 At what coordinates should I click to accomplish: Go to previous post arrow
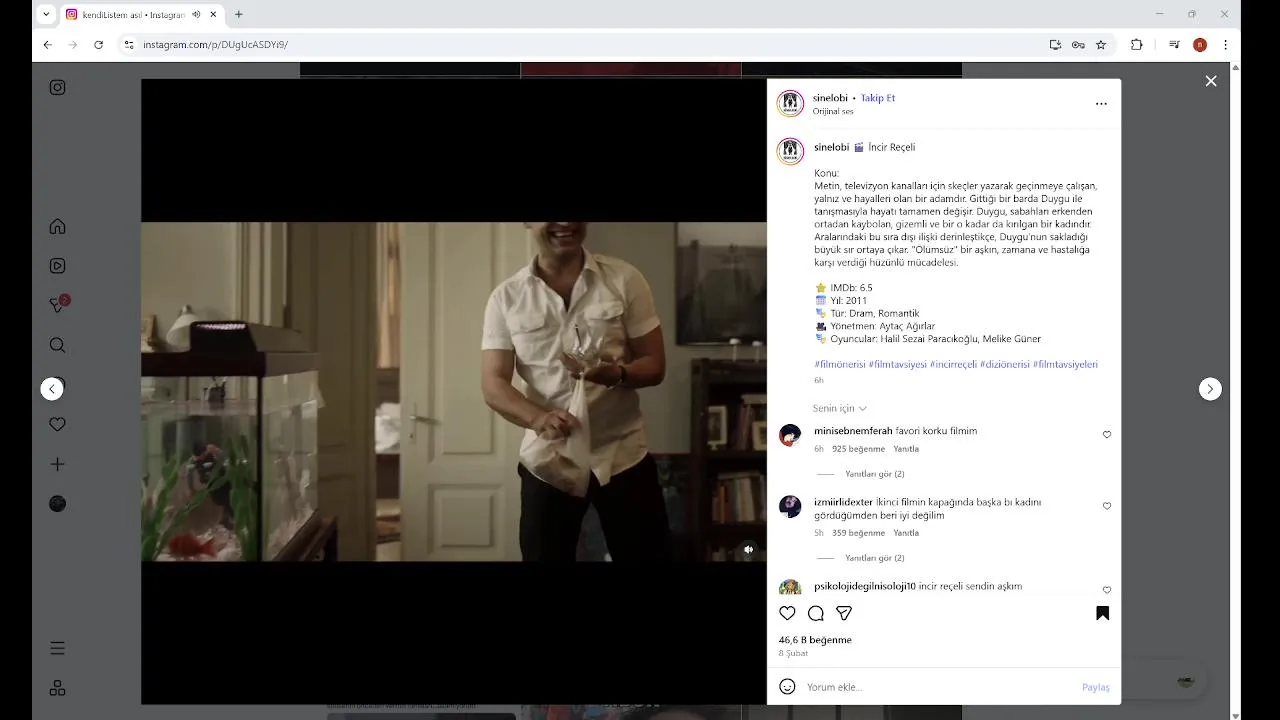[x=52, y=389]
